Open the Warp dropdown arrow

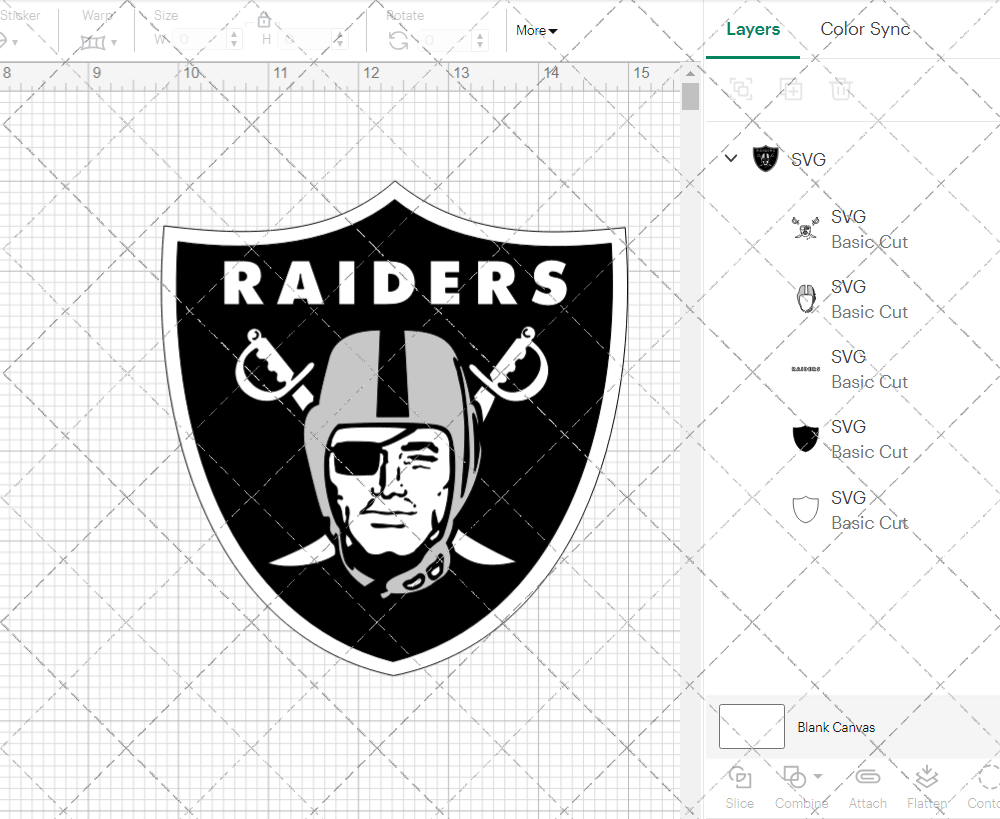click(x=114, y=43)
